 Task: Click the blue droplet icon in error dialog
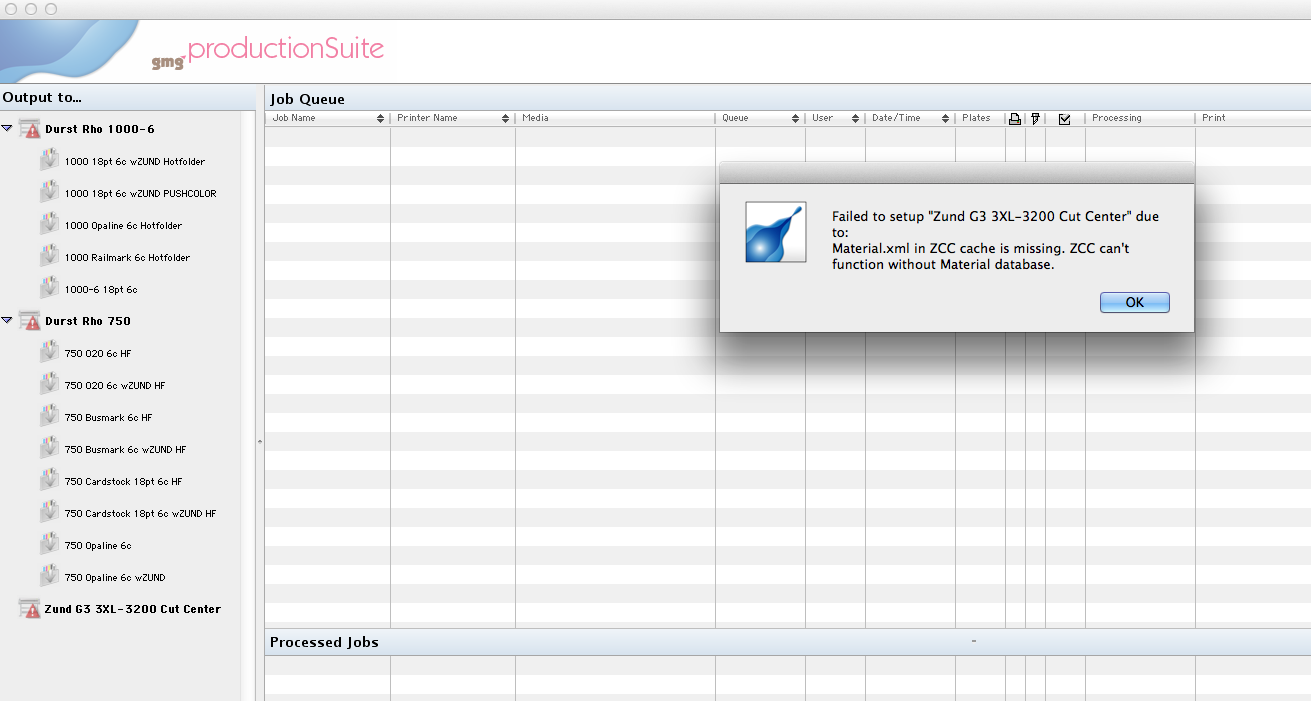775,232
